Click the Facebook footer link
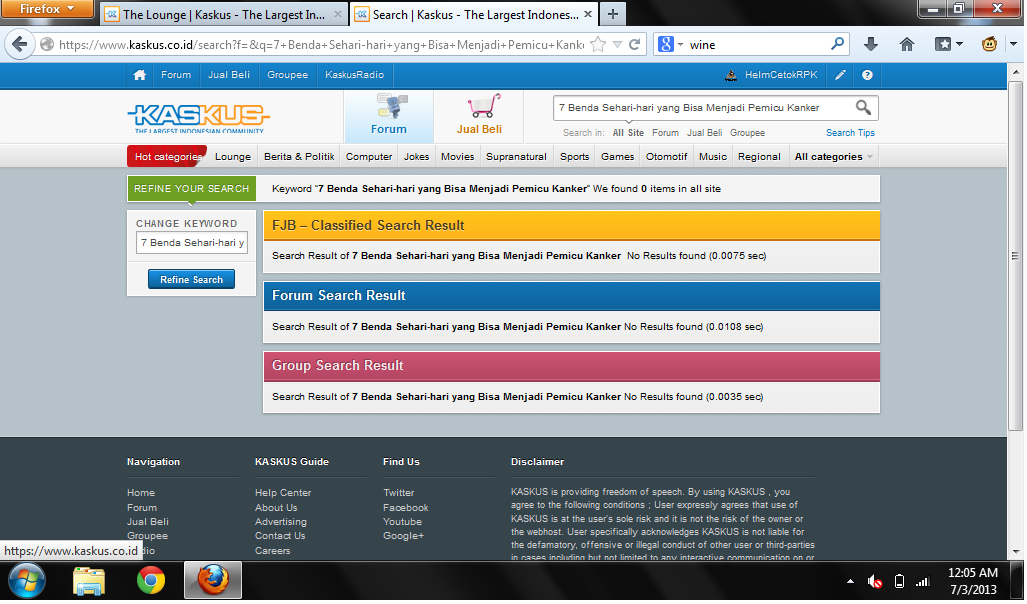Image resolution: width=1027 pixels, height=604 pixels. click(x=405, y=508)
